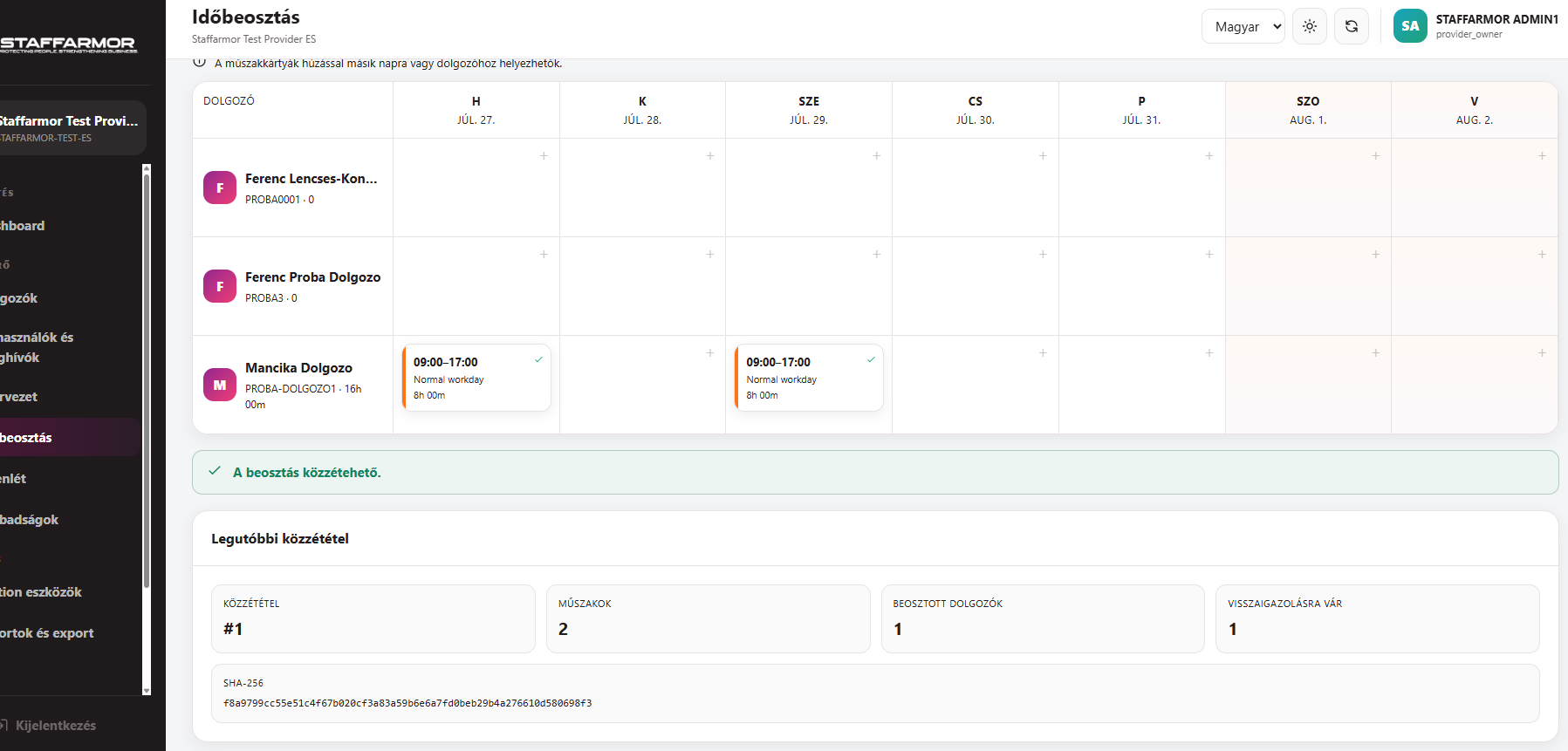Viewport: 1568px width, 751px height.
Task: Add shift for Ferenc Lencses-Kon on Monday
Action: tap(544, 156)
